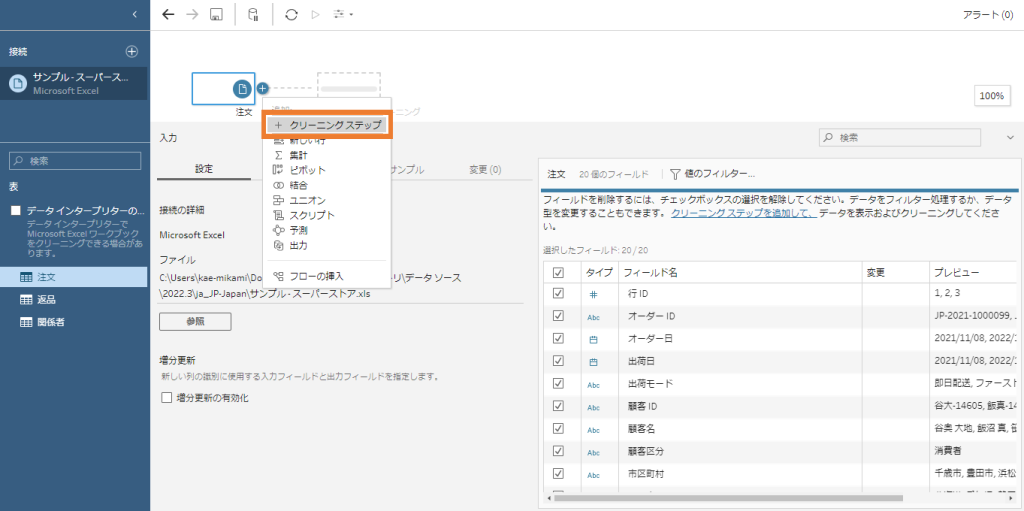Click the script icon beside スクリプト
Image resolution: width=1024 pixels, height=511 pixels.
point(278,215)
